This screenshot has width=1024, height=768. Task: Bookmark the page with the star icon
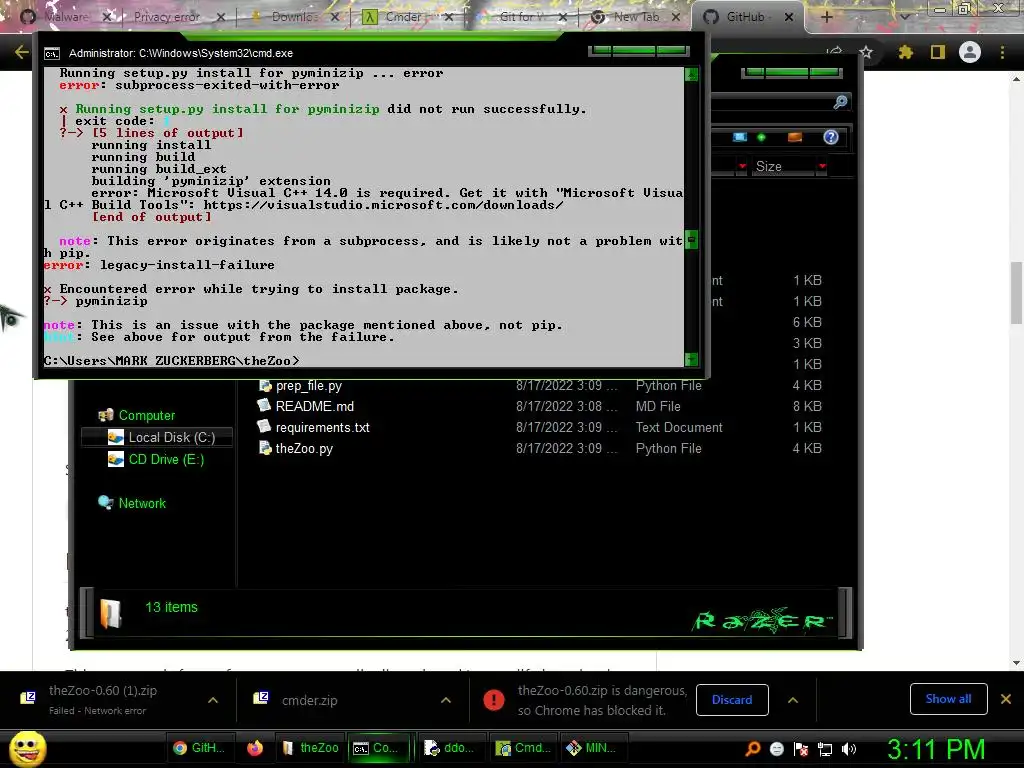[866, 52]
